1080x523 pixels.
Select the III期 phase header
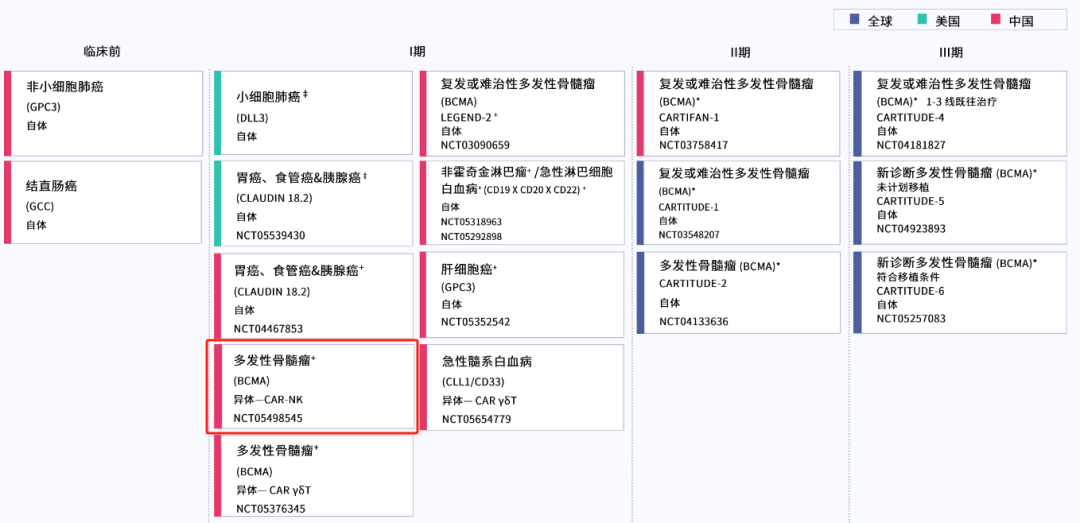[951, 52]
